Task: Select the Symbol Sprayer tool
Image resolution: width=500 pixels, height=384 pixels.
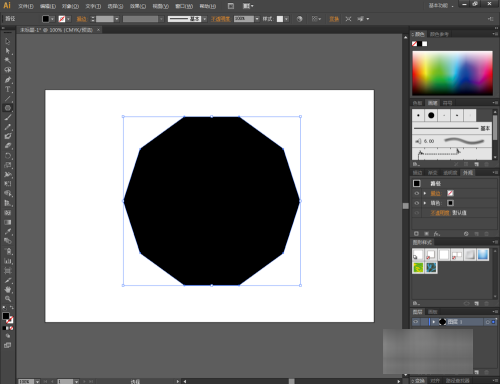Action: click(8, 251)
